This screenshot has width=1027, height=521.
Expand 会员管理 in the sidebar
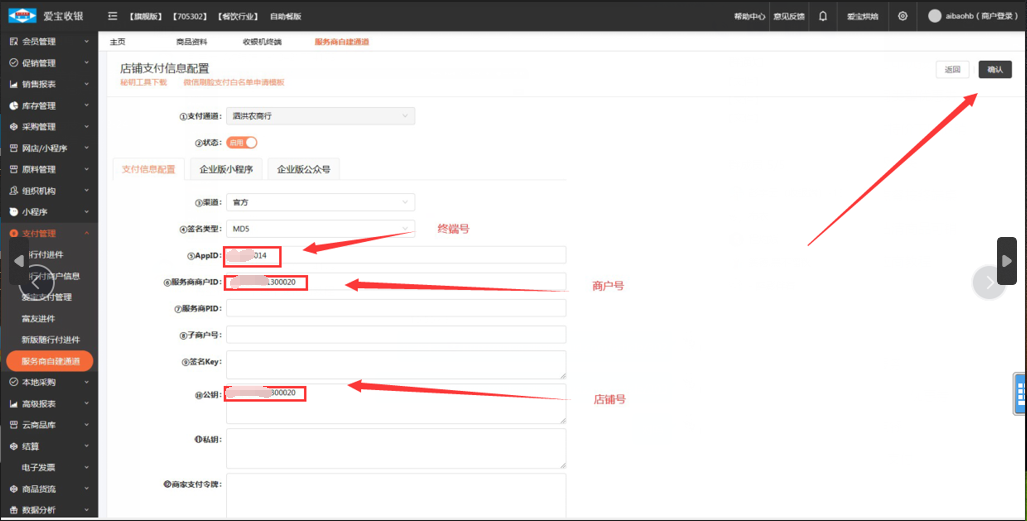[x=48, y=41]
